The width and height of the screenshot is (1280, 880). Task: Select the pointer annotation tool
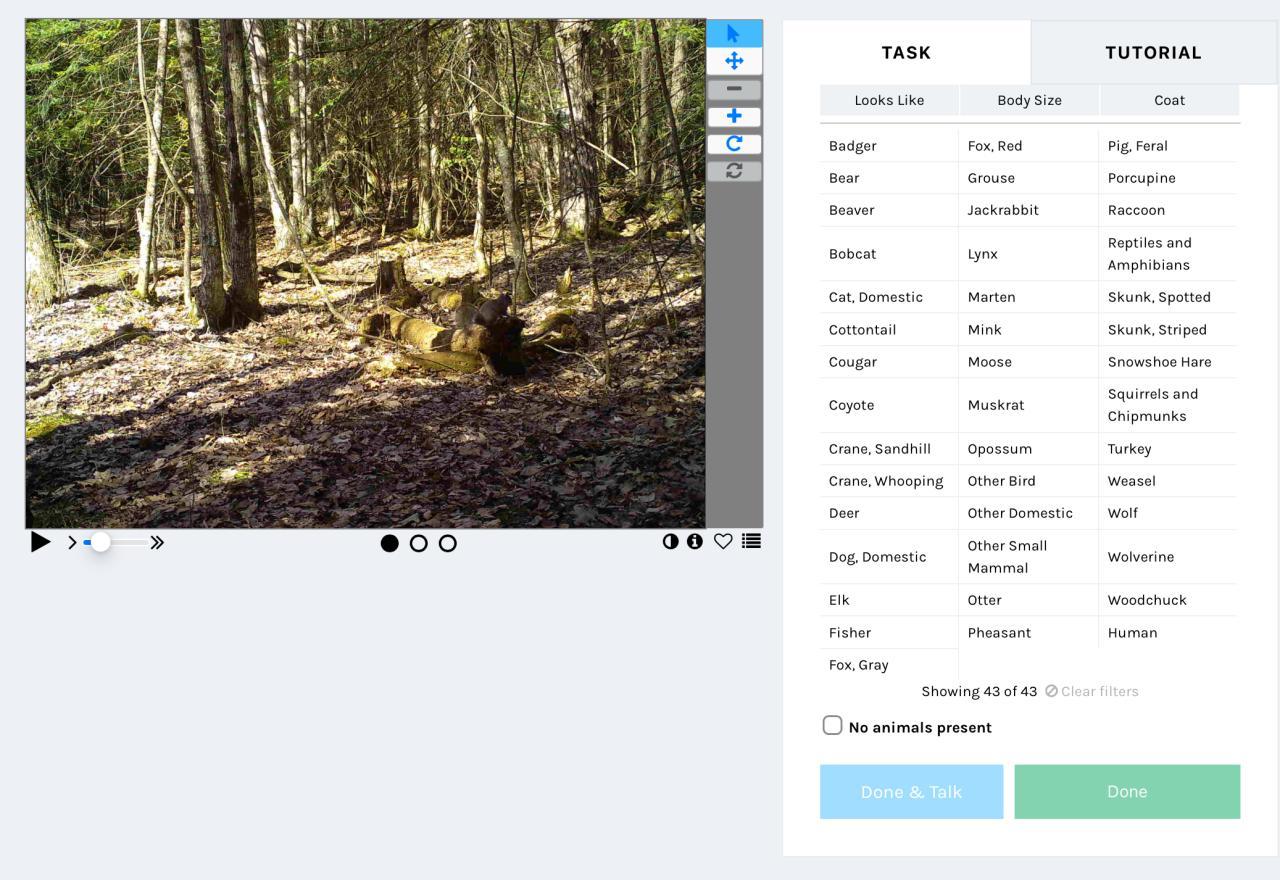coord(734,33)
